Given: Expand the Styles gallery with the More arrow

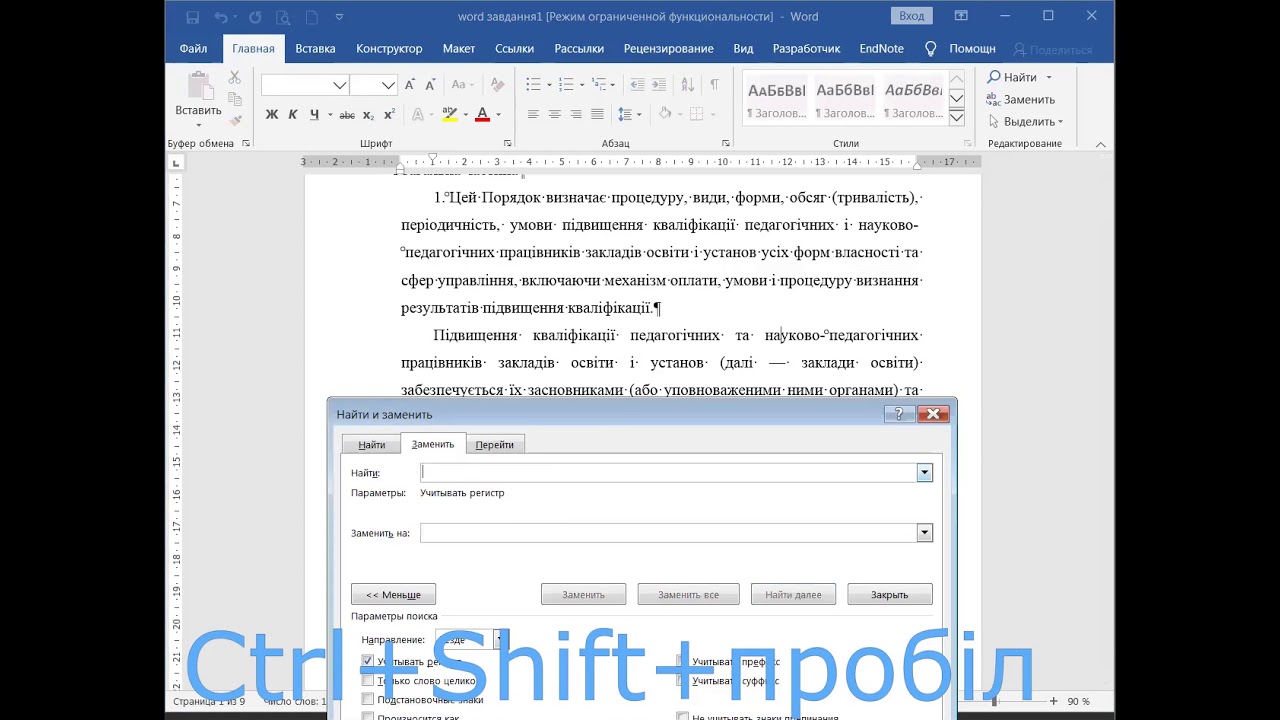Looking at the screenshot, I should (x=957, y=118).
